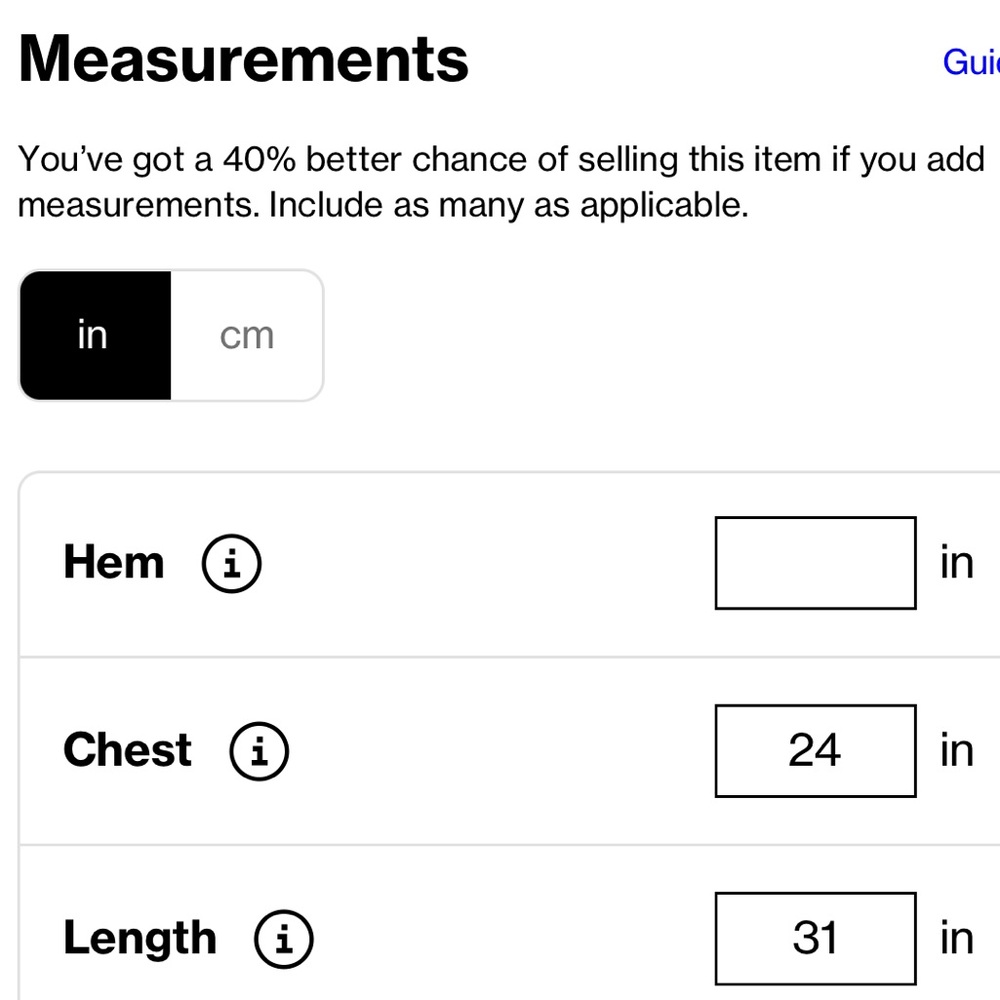Open the Guide link
Screen dimensions: 1000x1000
pos(971,62)
